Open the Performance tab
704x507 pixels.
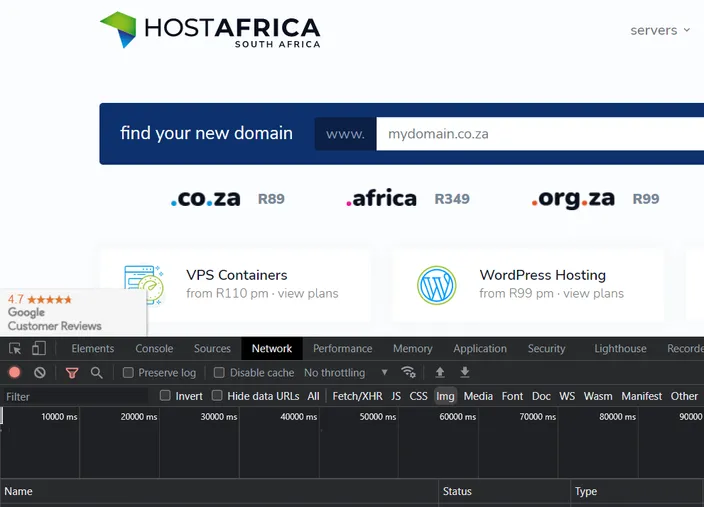pyautogui.click(x=343, y=348)
